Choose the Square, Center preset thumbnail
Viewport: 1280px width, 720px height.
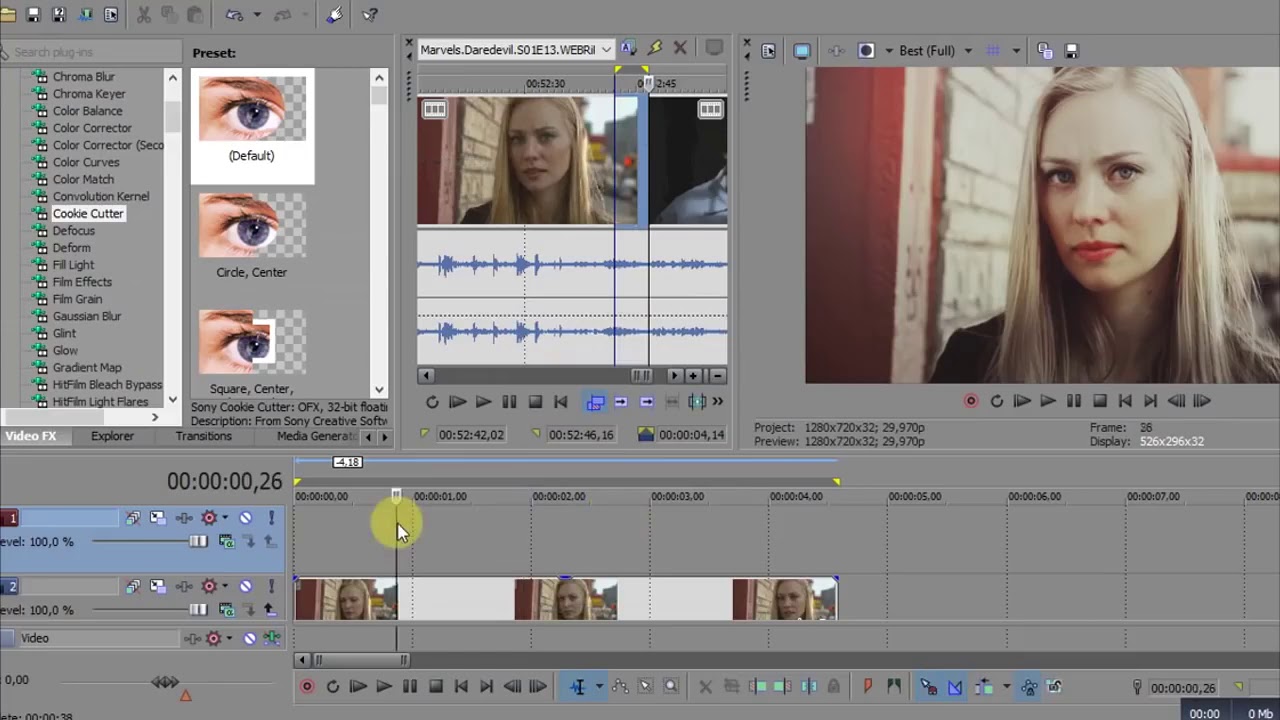[252, 342]
